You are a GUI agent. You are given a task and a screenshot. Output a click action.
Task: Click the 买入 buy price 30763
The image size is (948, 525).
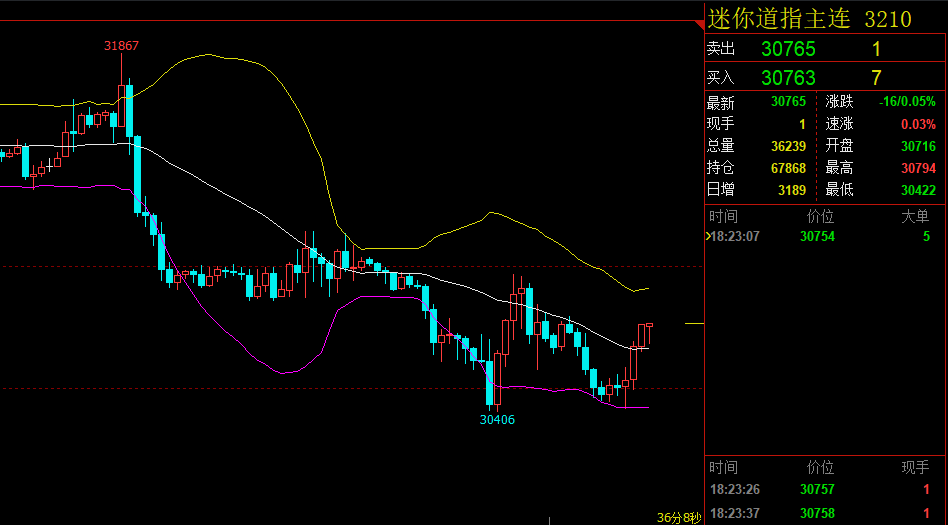coord(788,77)
